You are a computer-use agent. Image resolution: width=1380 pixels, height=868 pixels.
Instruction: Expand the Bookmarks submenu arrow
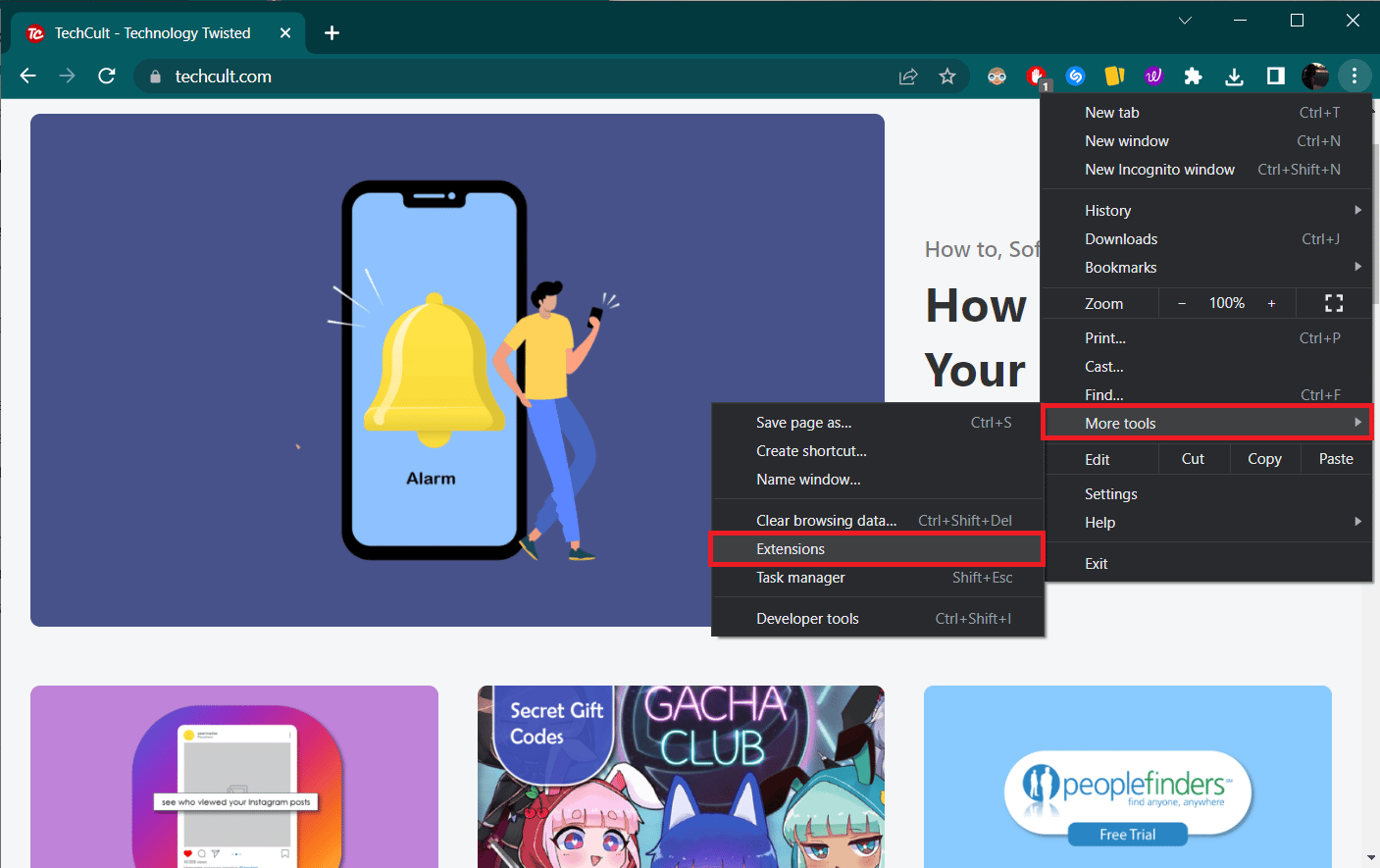click(1358, 267)
